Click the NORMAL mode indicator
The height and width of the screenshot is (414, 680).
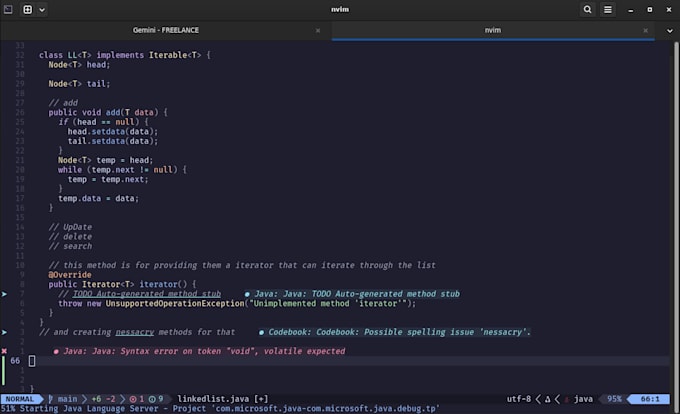[20, 399]
